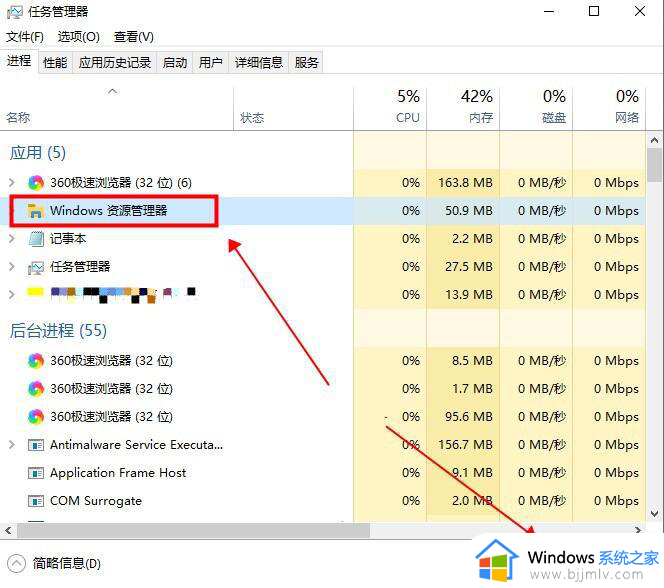Click the horizontal scrollbar thumb
The height and width of the screenshot is (588, 664).
click(x=193, y=530)
